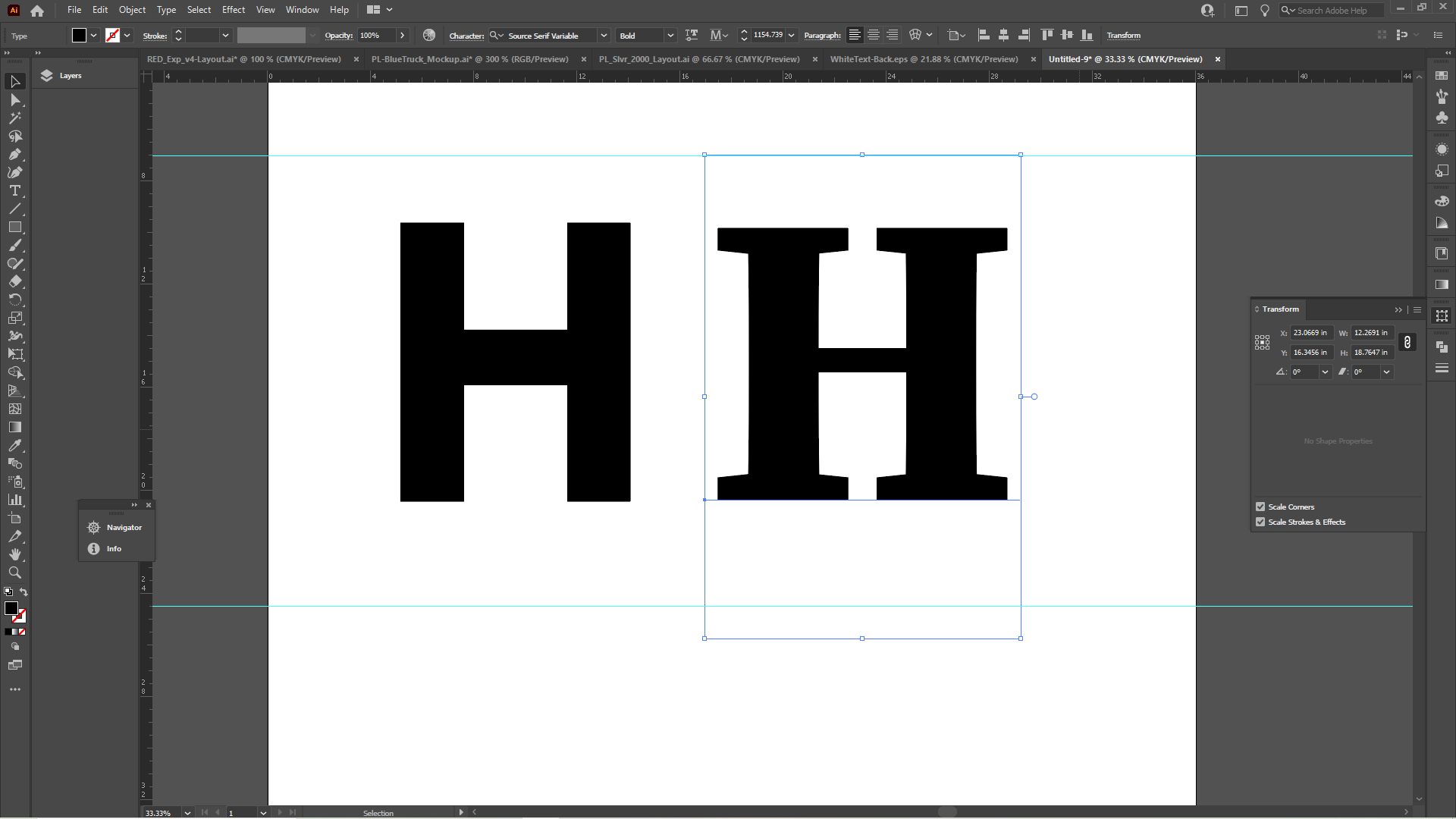1456x819 pixels.
Task: Set paragraph alignment to center
Action: [x=874, y=36]
